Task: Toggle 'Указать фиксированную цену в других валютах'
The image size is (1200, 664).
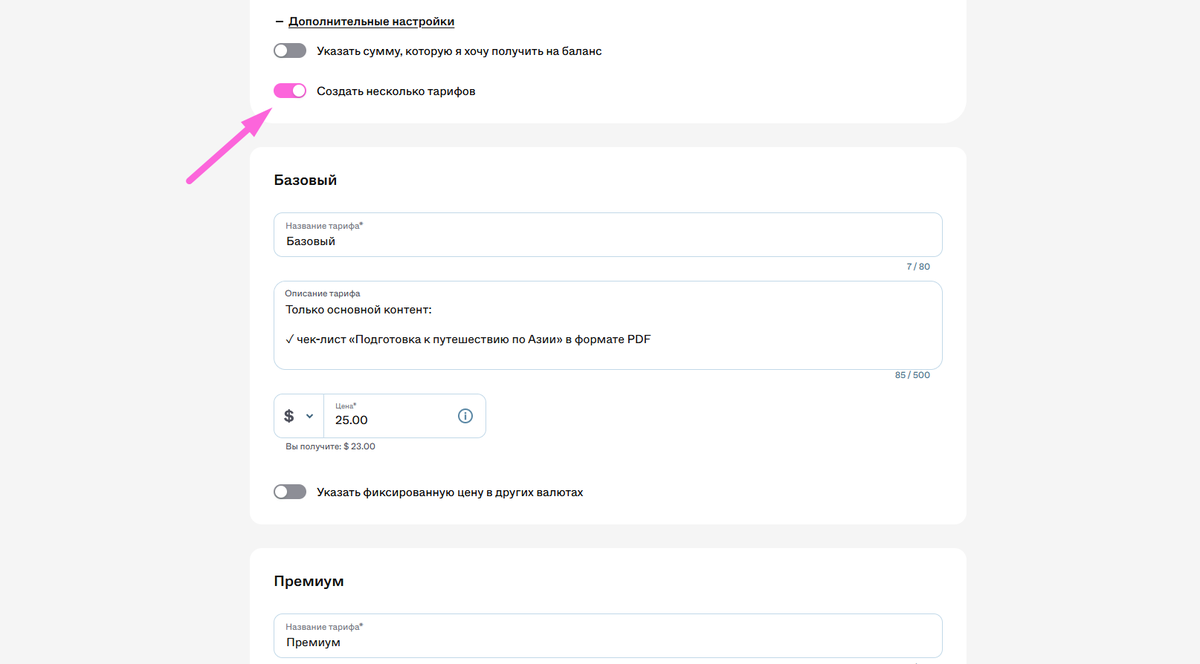Action: (290, 492)
